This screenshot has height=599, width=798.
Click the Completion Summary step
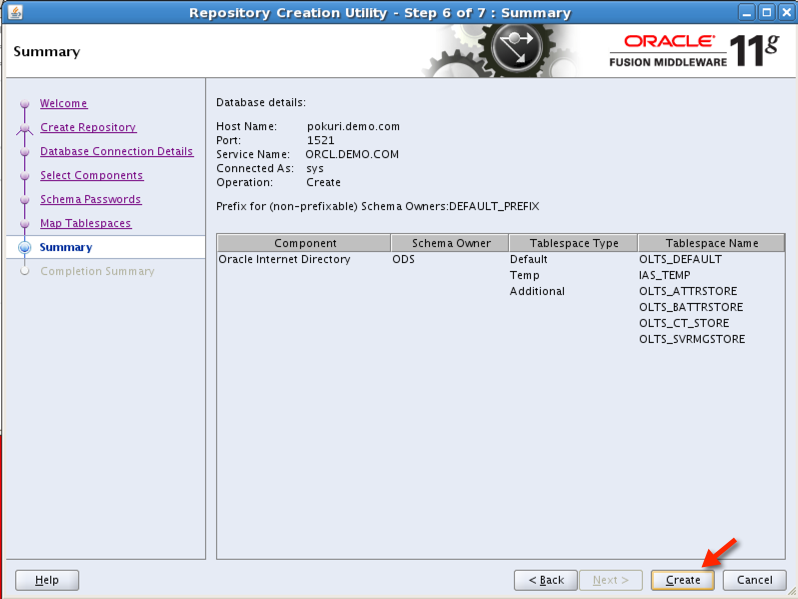(x=97, y=271)
